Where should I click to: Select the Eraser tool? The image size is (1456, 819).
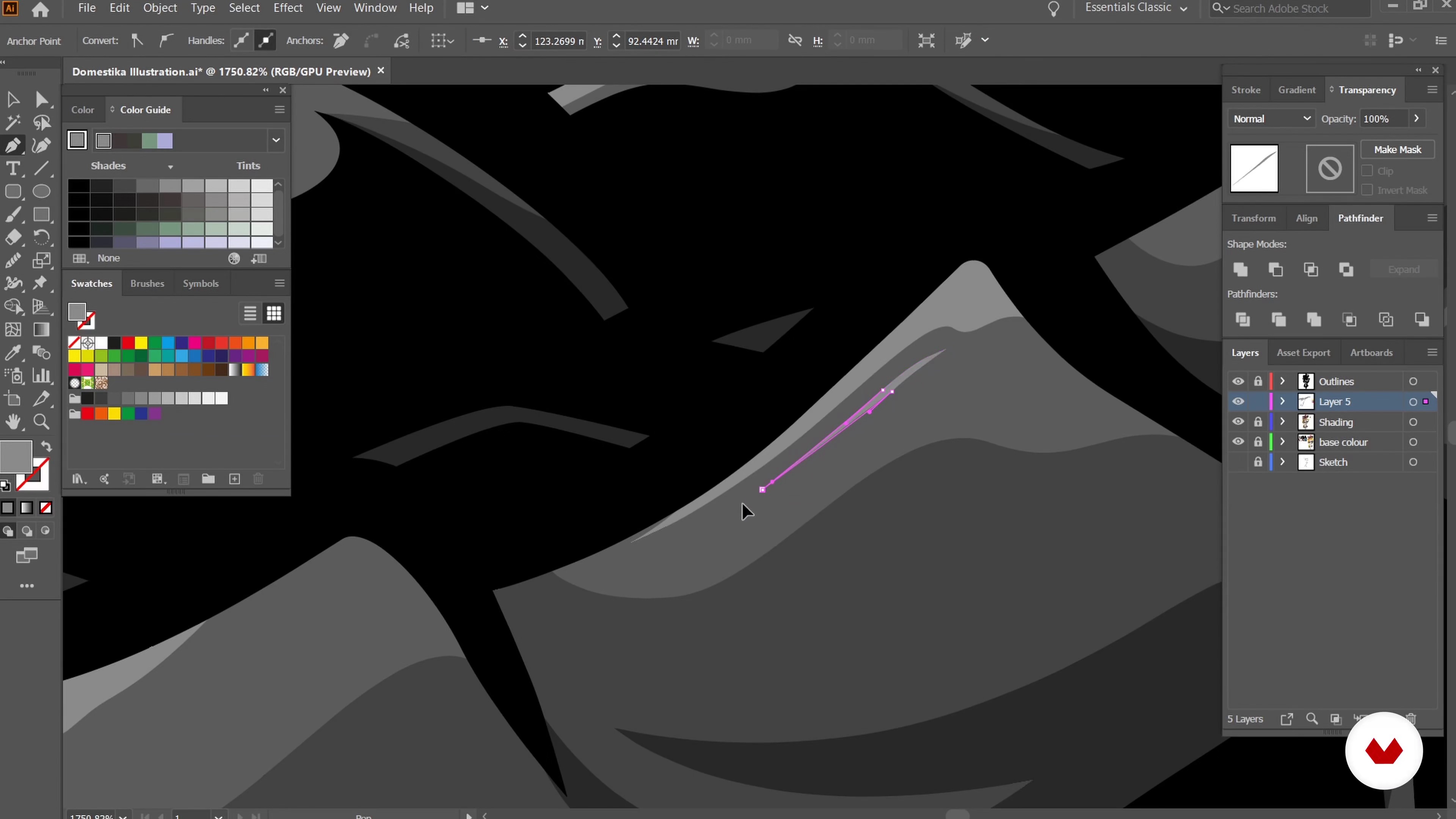pos(13,237)
